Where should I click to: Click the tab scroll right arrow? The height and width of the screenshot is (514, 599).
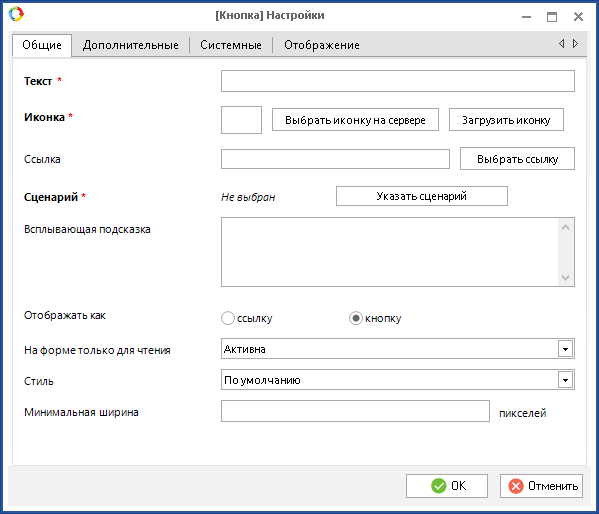(575, 44)
